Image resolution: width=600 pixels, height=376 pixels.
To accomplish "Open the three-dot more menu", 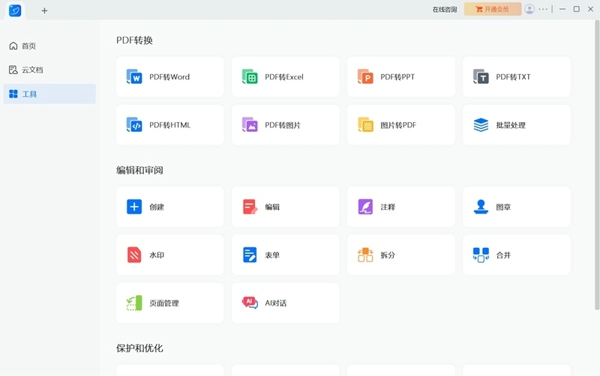I will (543, 9).
